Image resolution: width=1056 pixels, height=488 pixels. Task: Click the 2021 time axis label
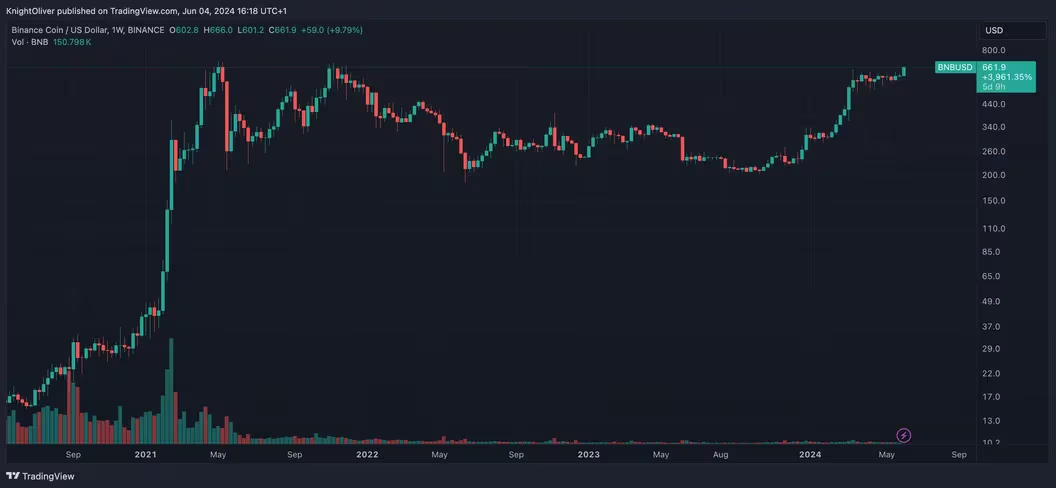145,454
